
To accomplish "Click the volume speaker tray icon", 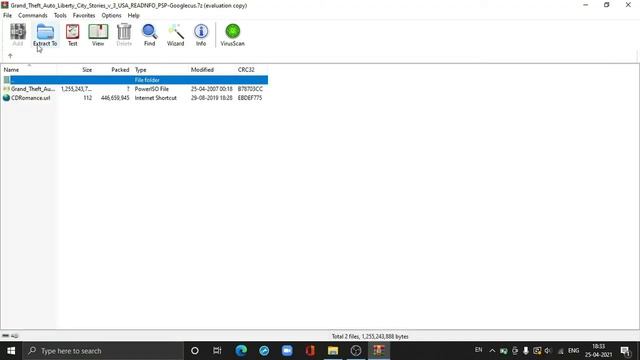I will click(548, 351).
